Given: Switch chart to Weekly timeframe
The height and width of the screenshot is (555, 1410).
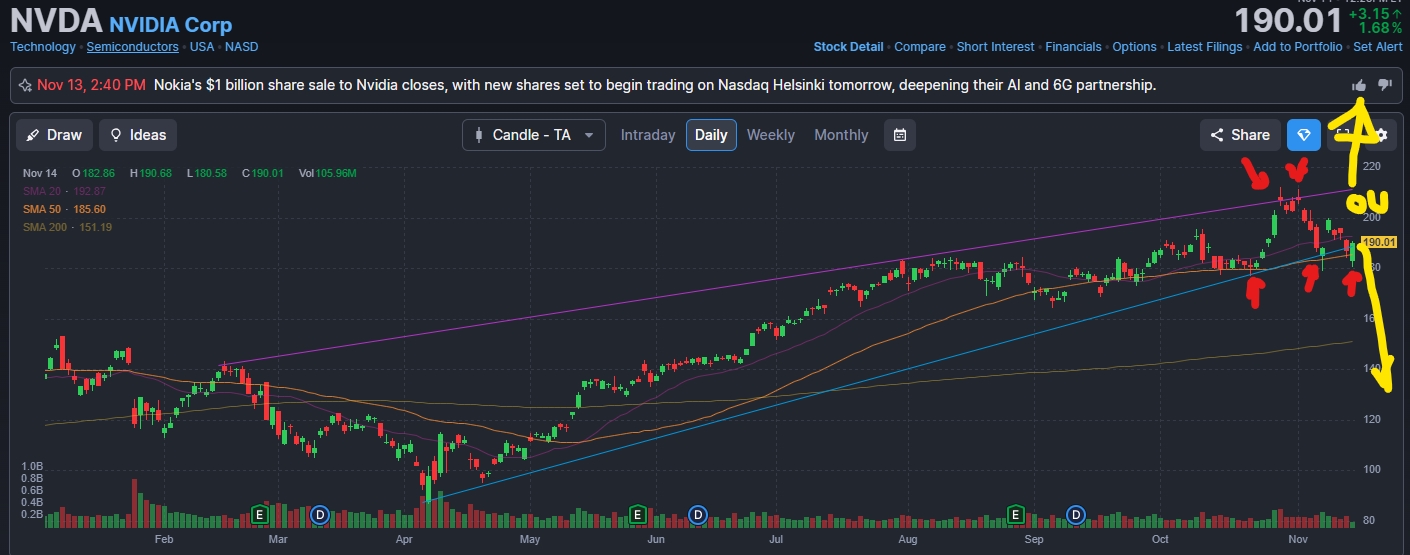Looking at the screenshot, I should coord(770,135).
